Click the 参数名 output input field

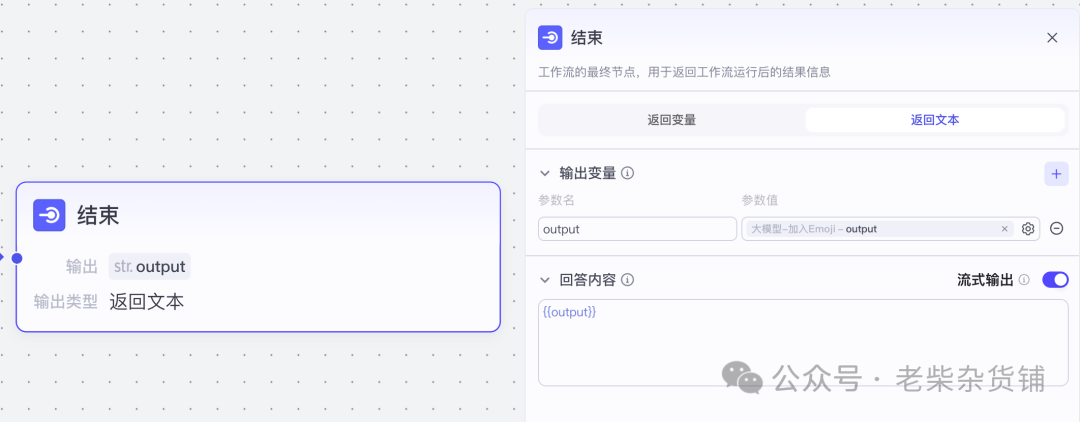[x=637, y=229]
